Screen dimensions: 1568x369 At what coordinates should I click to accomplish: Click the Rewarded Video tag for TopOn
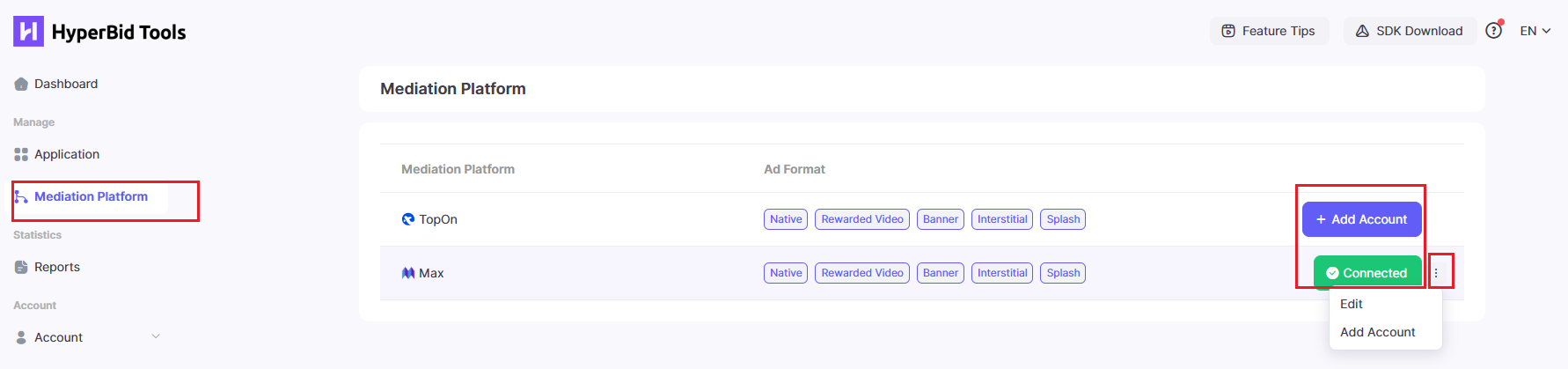tap(862, 219)
